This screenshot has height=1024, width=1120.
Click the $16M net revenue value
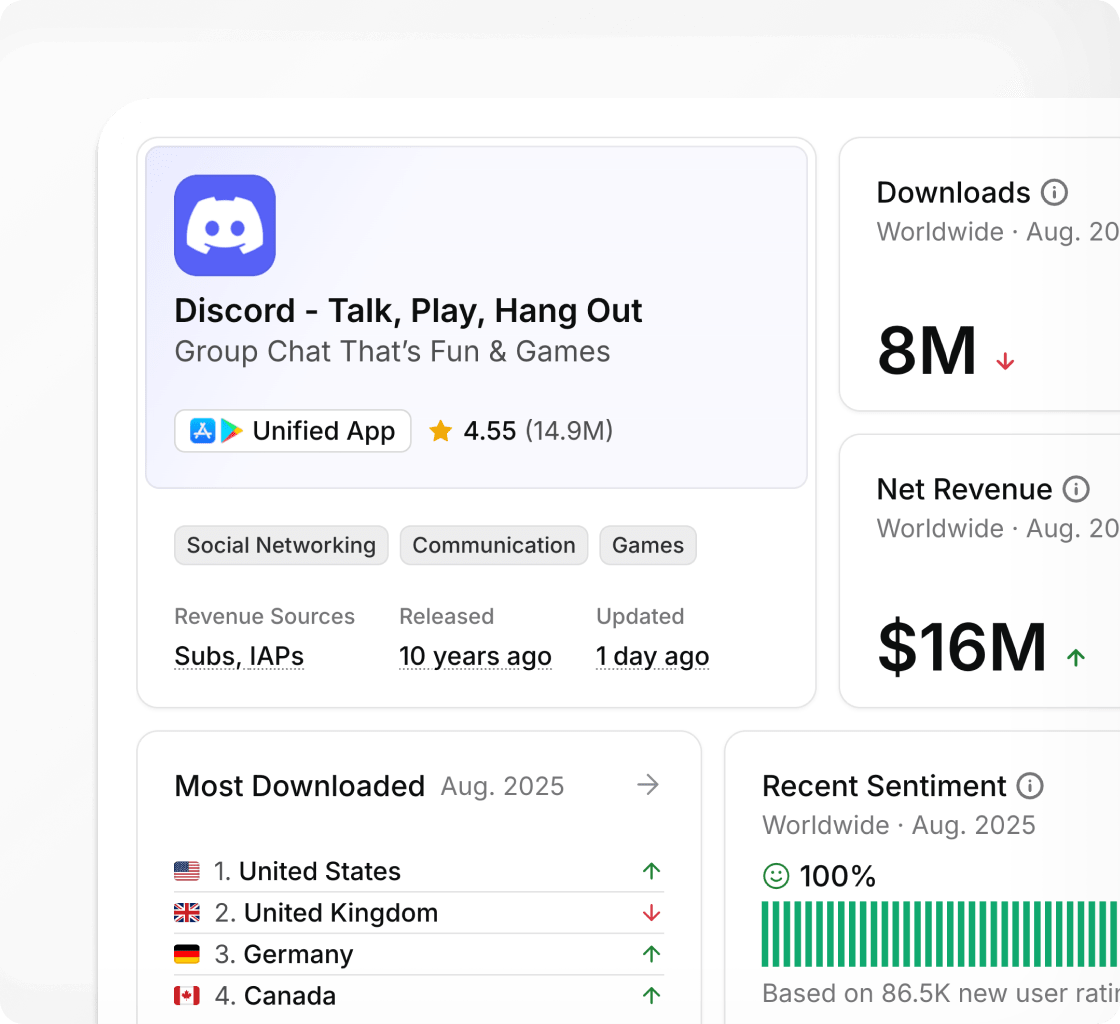pos(961,647)
